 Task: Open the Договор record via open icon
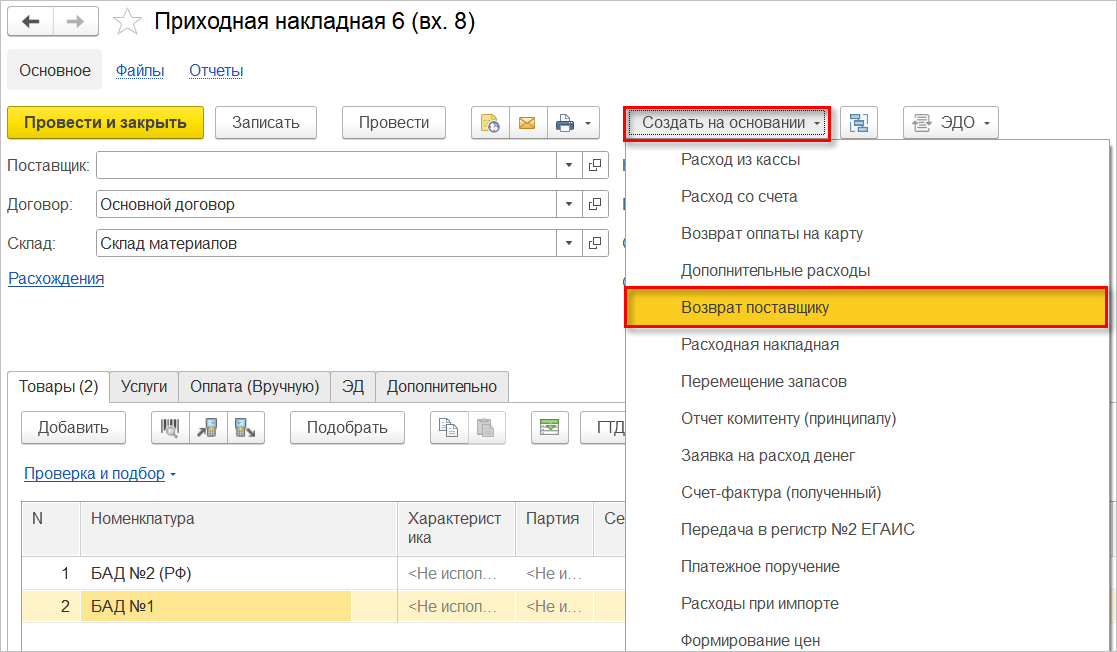click(x=595, y=204)
